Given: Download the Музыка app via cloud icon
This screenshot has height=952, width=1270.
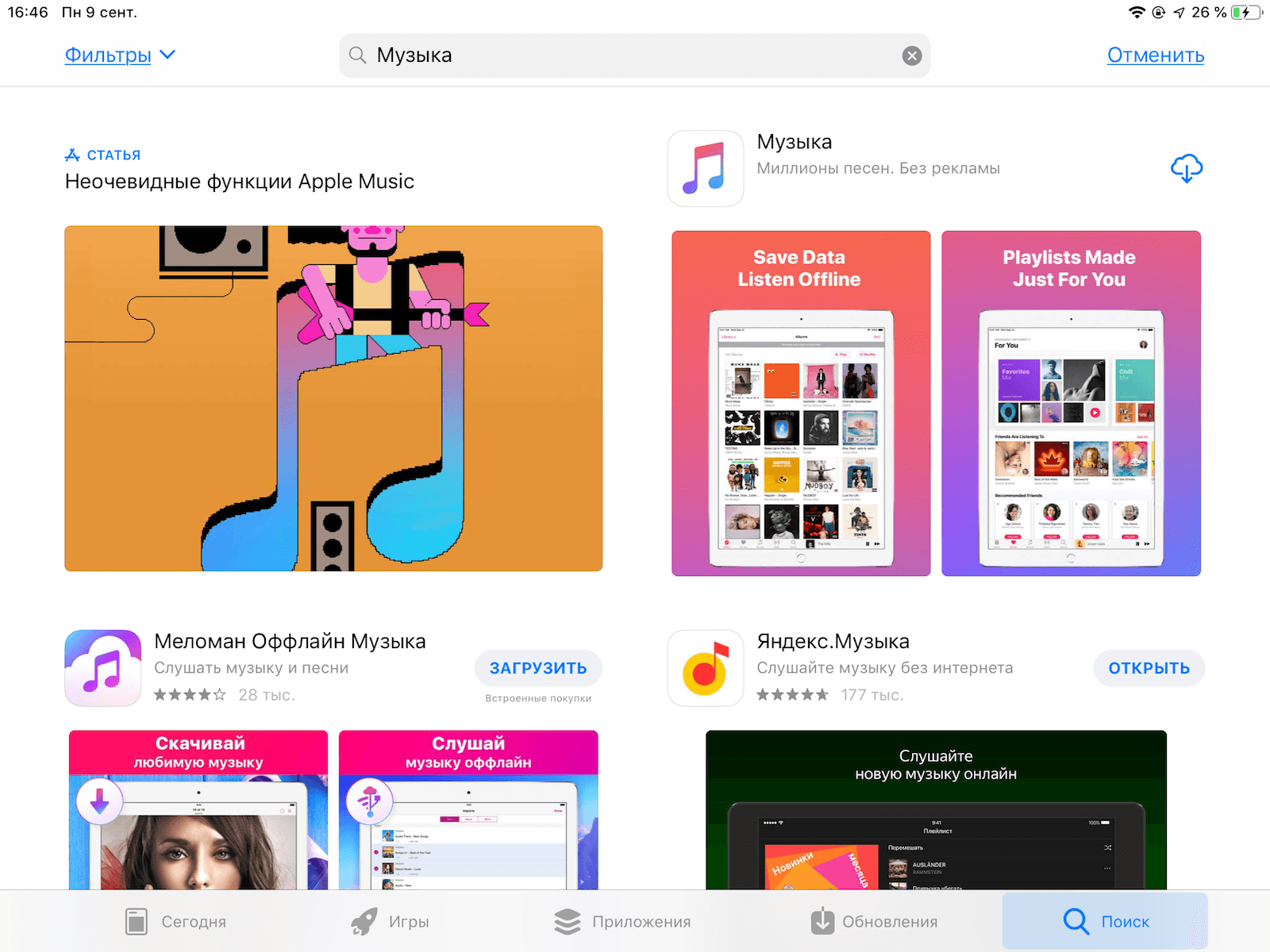Looking at the screenshot, I should coord(1187,168).
